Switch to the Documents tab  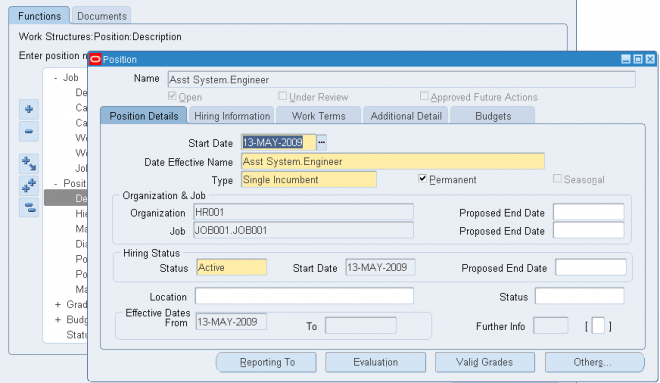click(x=101, y=16)
